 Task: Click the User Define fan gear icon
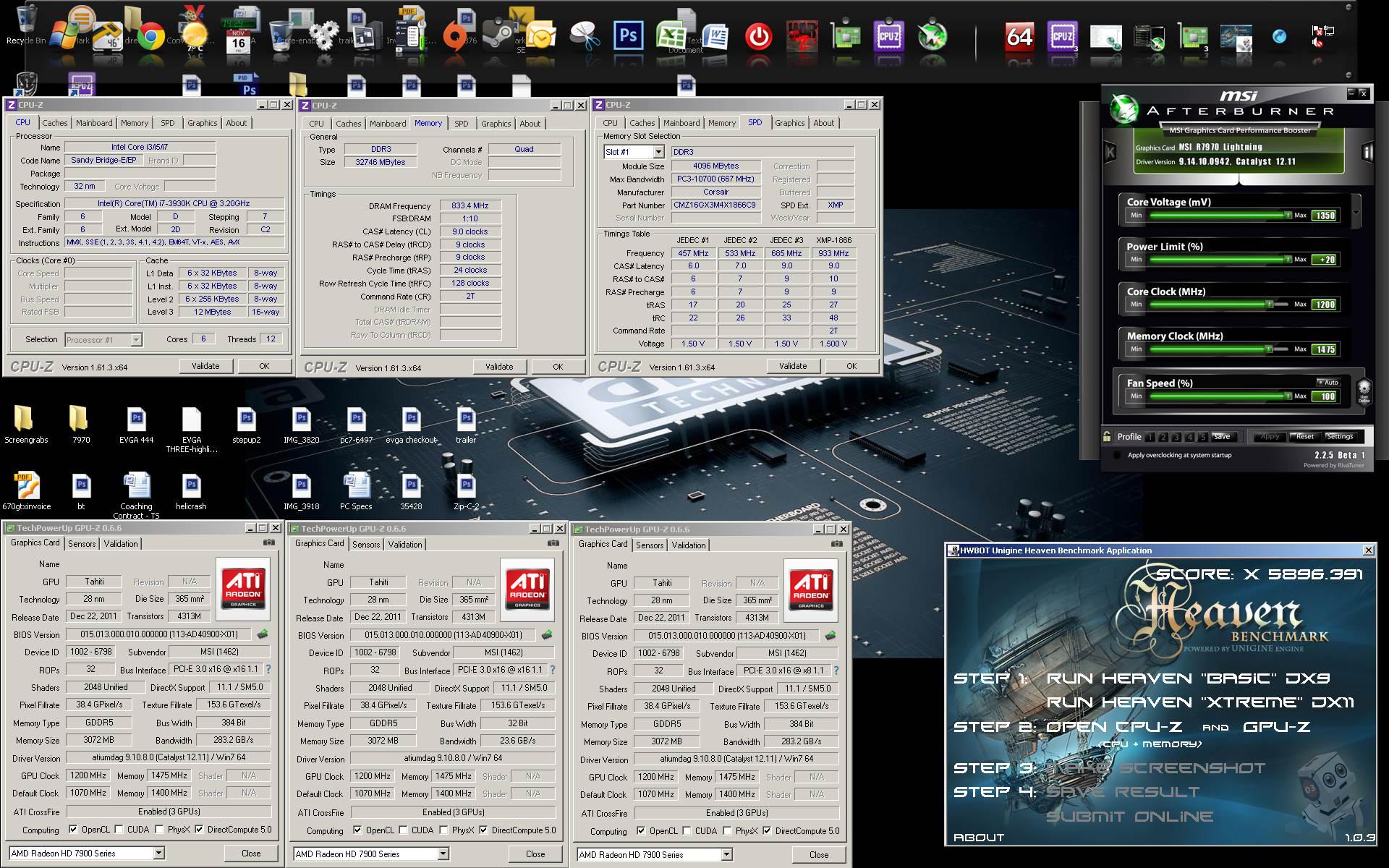(x=1364, y=391)
